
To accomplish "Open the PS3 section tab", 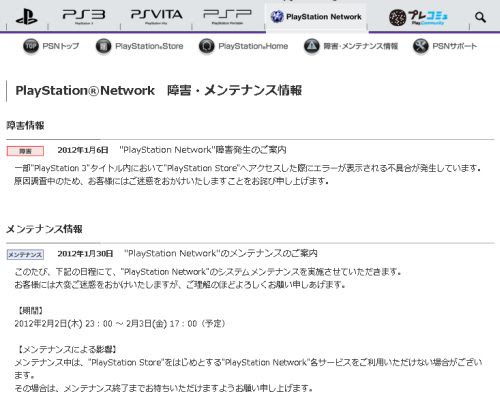I will tap(84, 17).
